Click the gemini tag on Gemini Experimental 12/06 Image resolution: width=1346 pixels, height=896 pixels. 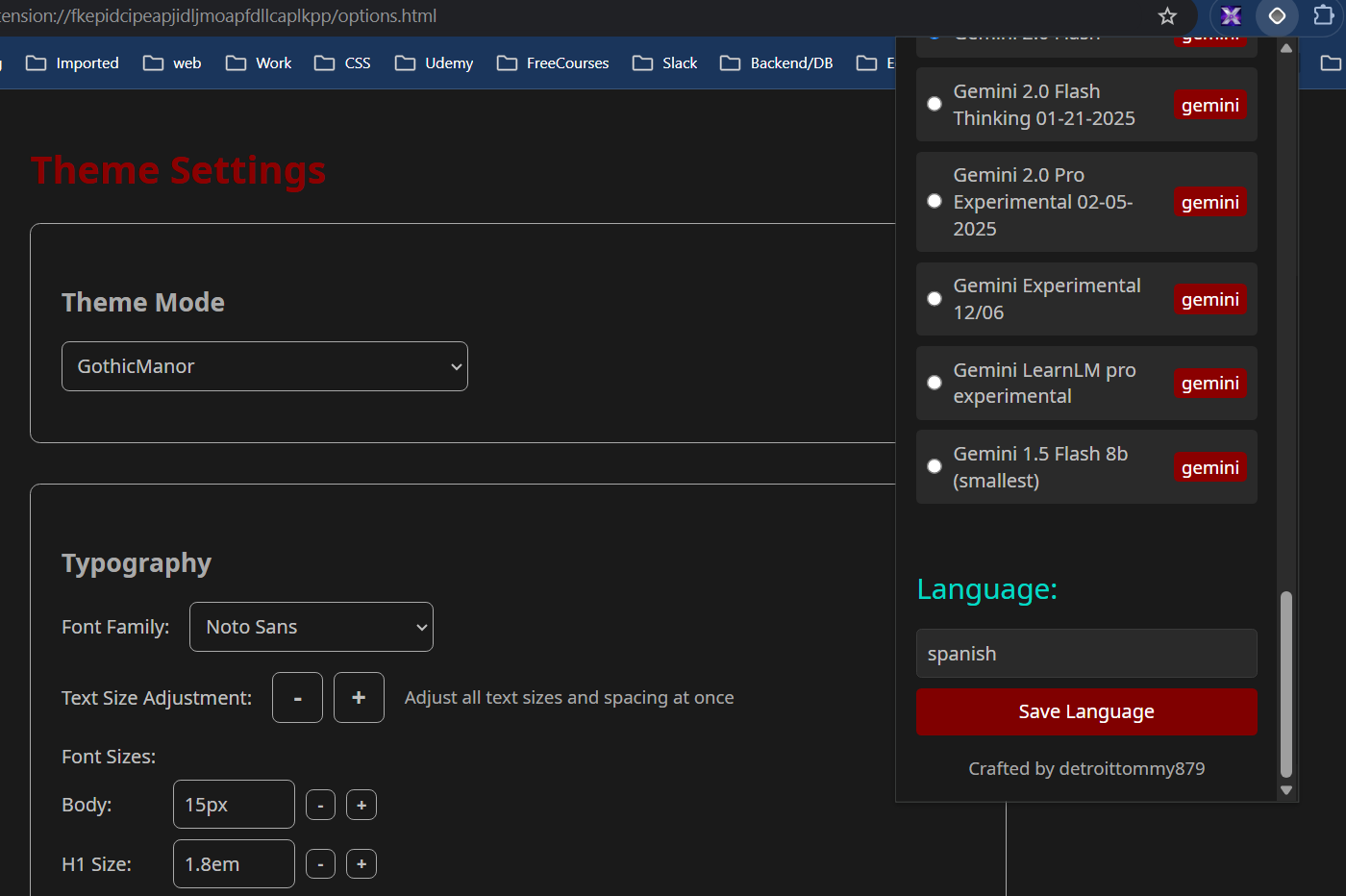coord(1210,299)
